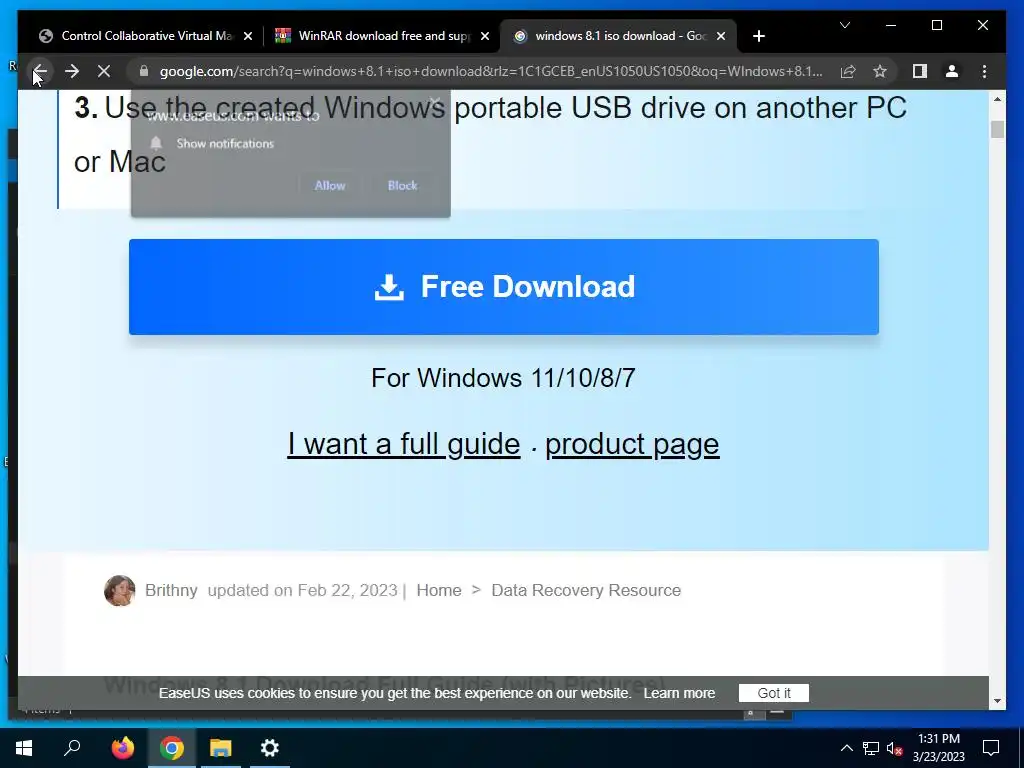
Task: Click the vertical scrollbar thumb
Action: click(997, 129)
